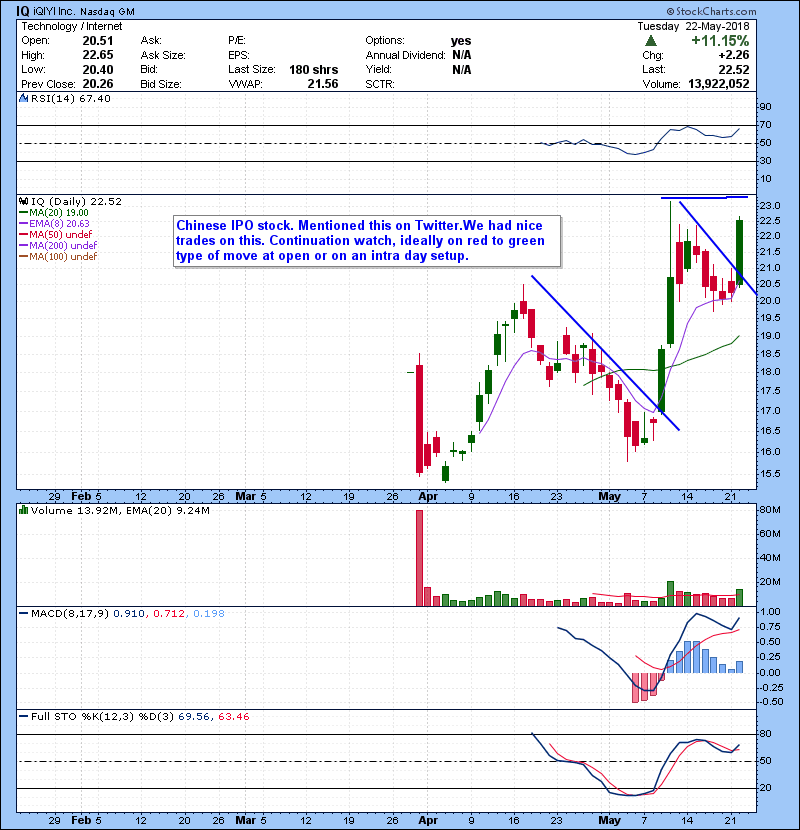Click the Prev Close value 20.26
This screenshot has height=830, width=800.
point(98,84)
